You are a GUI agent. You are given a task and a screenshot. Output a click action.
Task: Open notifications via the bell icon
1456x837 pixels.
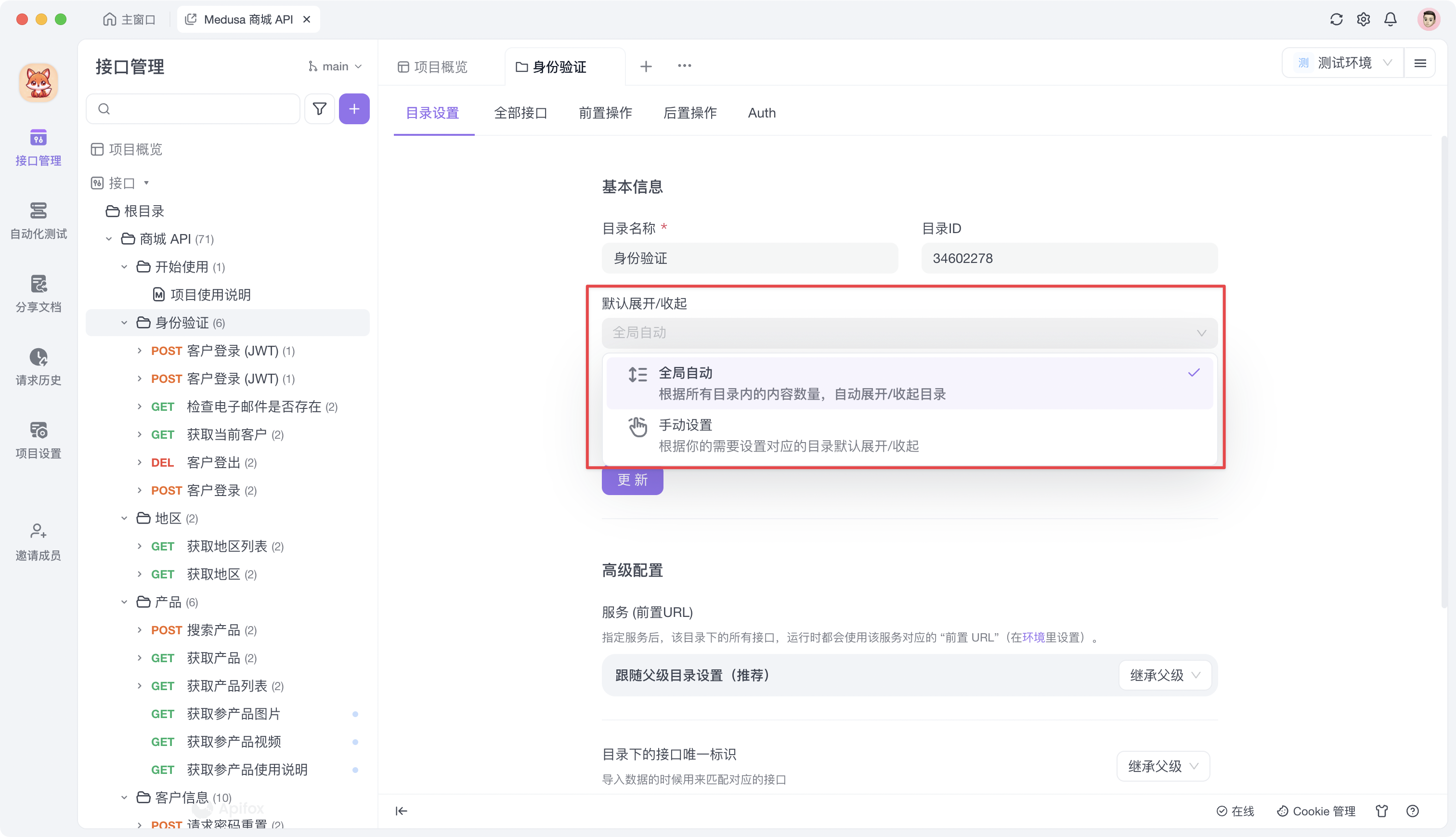tap(1390, 19)
